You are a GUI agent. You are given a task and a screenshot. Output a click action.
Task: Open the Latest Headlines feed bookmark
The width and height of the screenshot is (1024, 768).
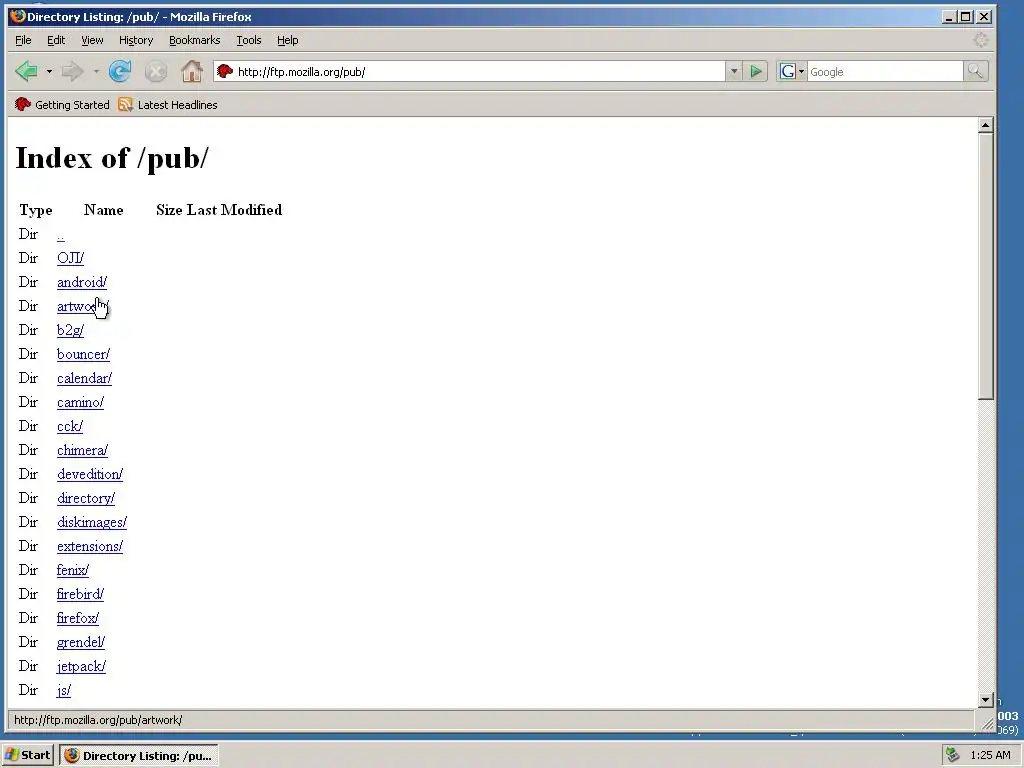click(168, 104)
